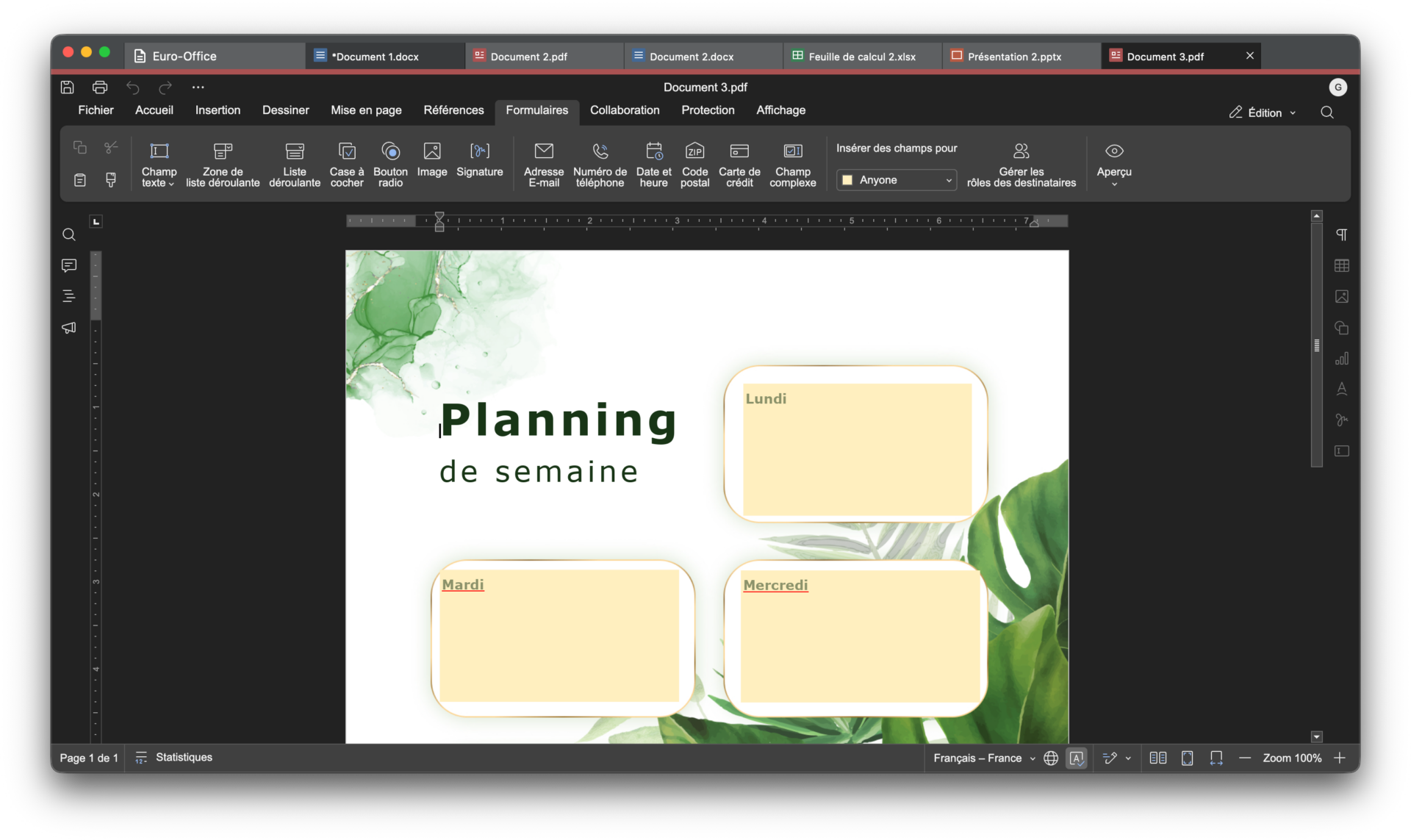This screenshot has width=1411, height=840.
Task: Toggle spell checking in status bar
Action: click(1077, 758)
